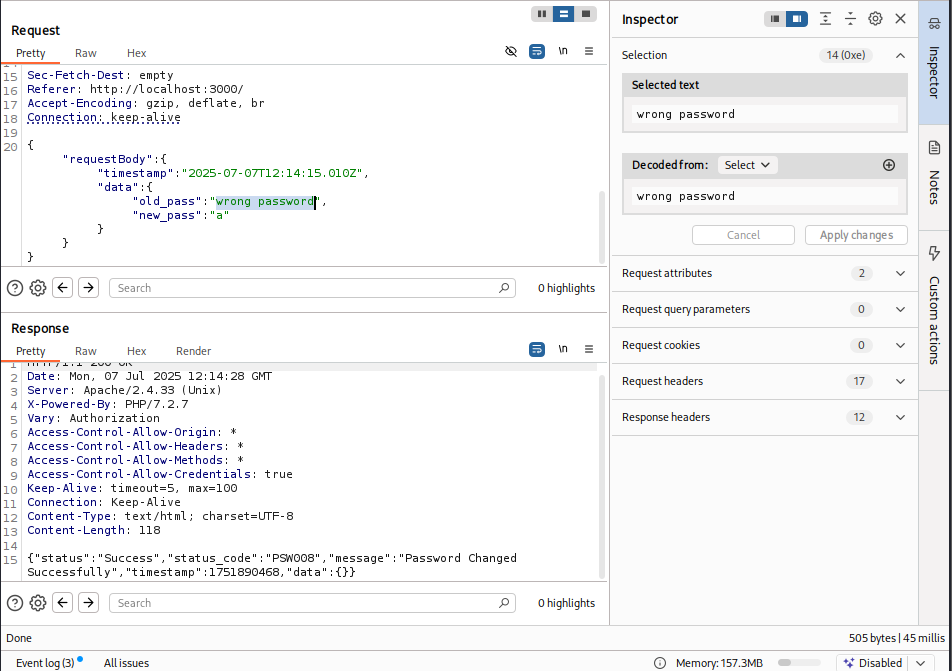Click the Inspector settings gear icon
The width and height of the screenshot is (952, 671).
(875, 19)
